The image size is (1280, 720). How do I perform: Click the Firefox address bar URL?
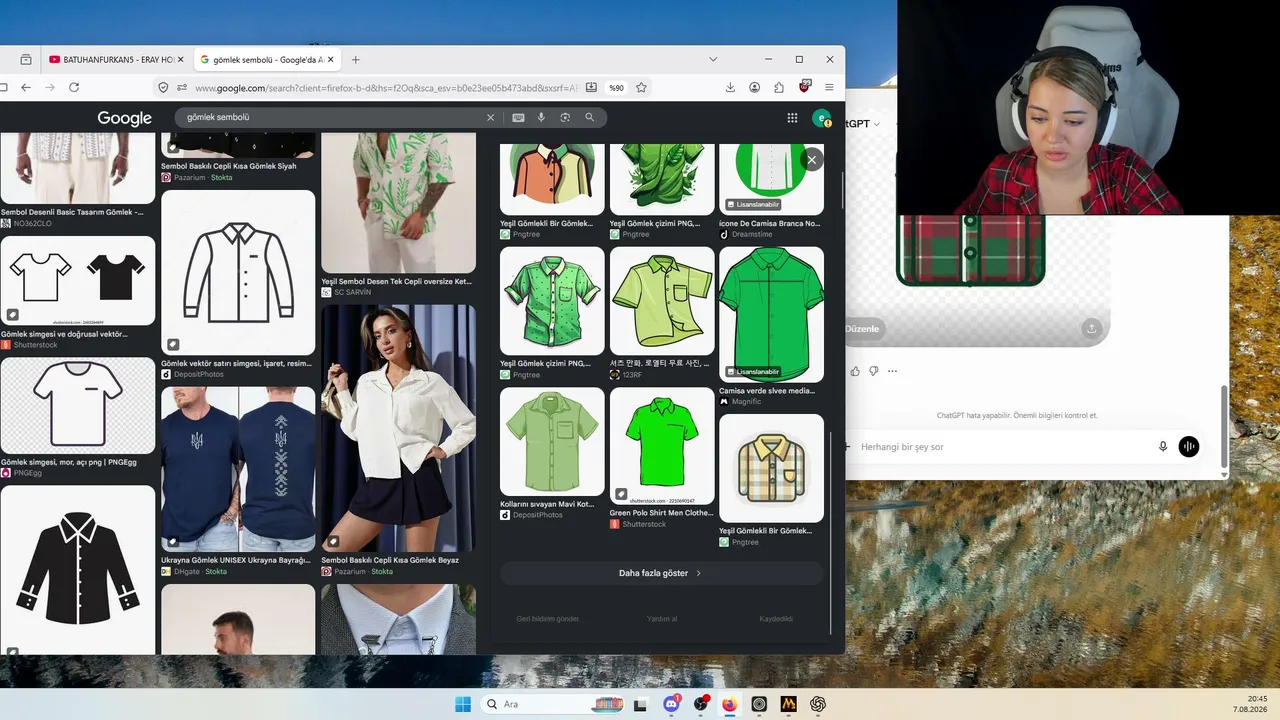pos(385,88)
